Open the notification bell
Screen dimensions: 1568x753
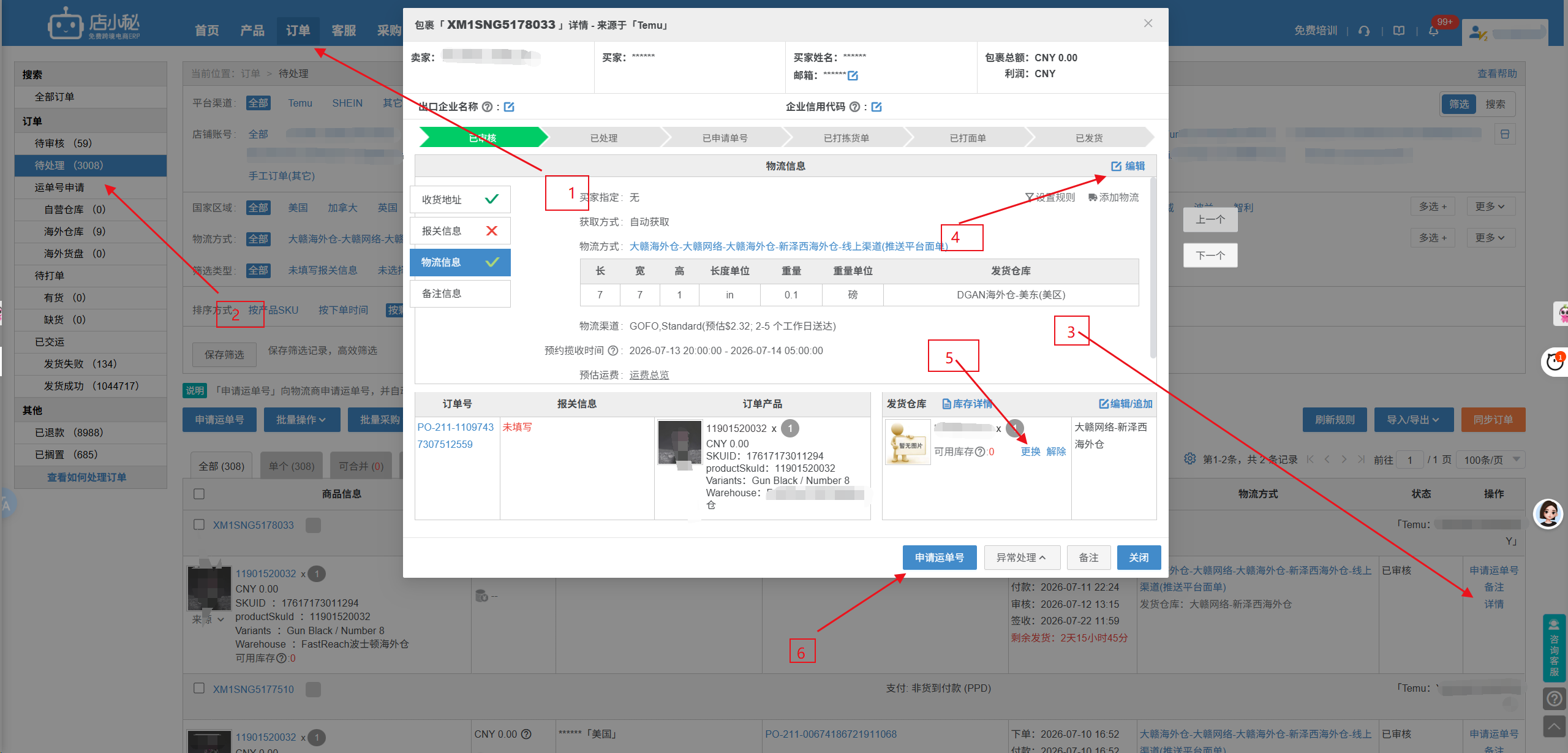coord(1434,31)
